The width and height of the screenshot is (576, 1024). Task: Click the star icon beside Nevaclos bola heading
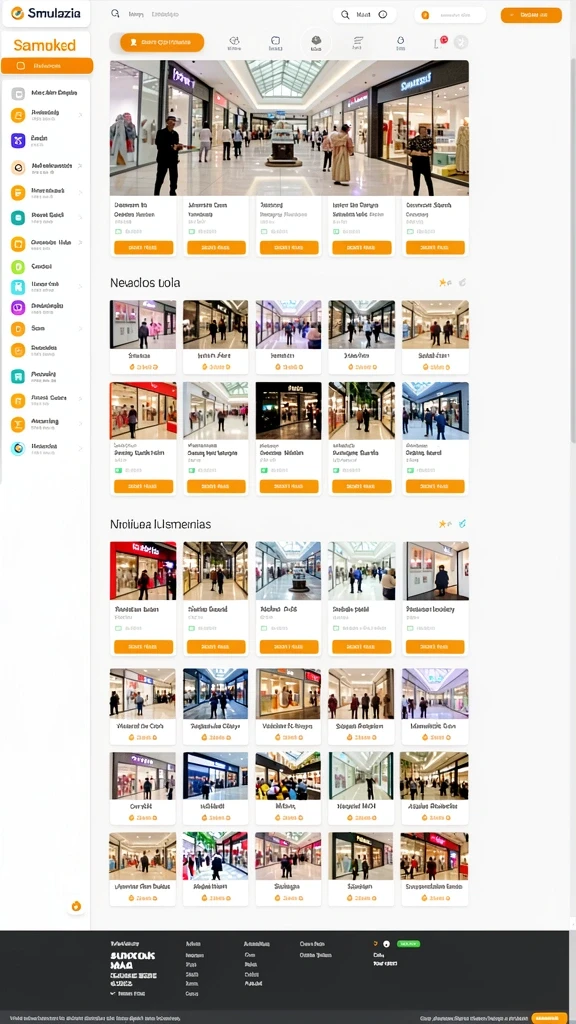[x=443, y=283]
